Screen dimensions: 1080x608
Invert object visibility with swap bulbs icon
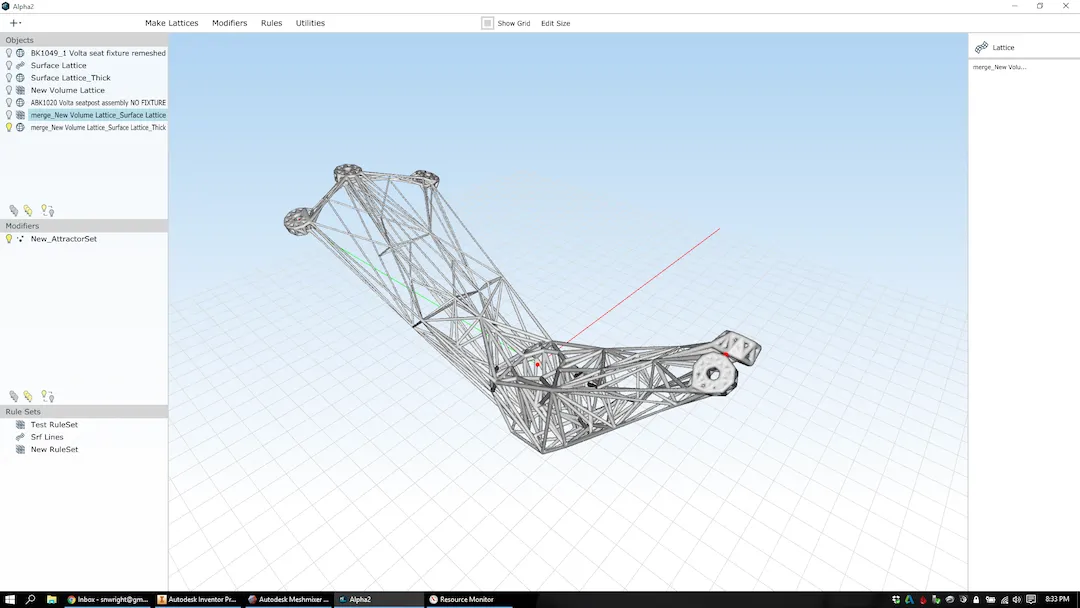47,210
